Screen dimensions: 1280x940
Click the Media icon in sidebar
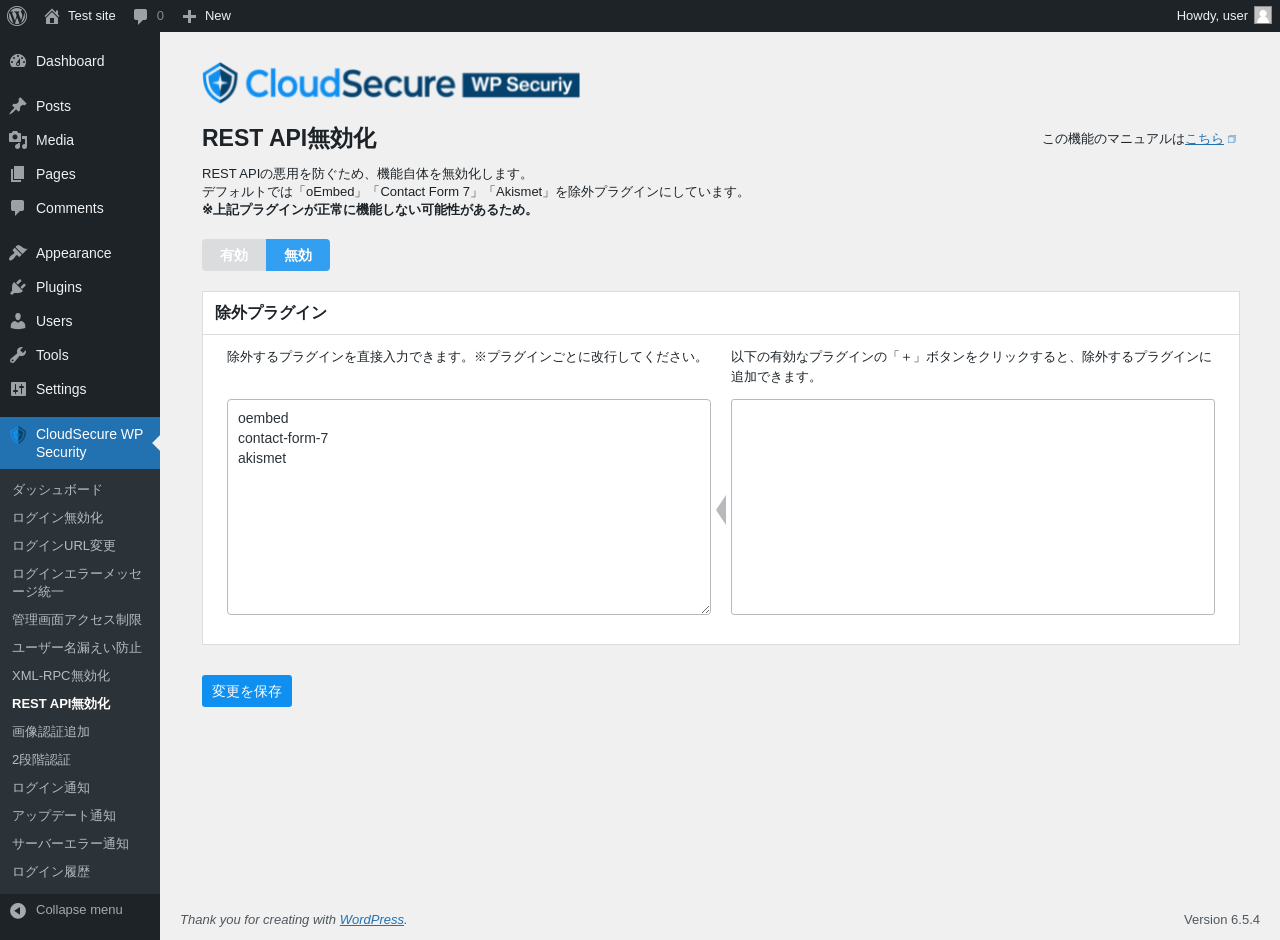pos(18,140)
